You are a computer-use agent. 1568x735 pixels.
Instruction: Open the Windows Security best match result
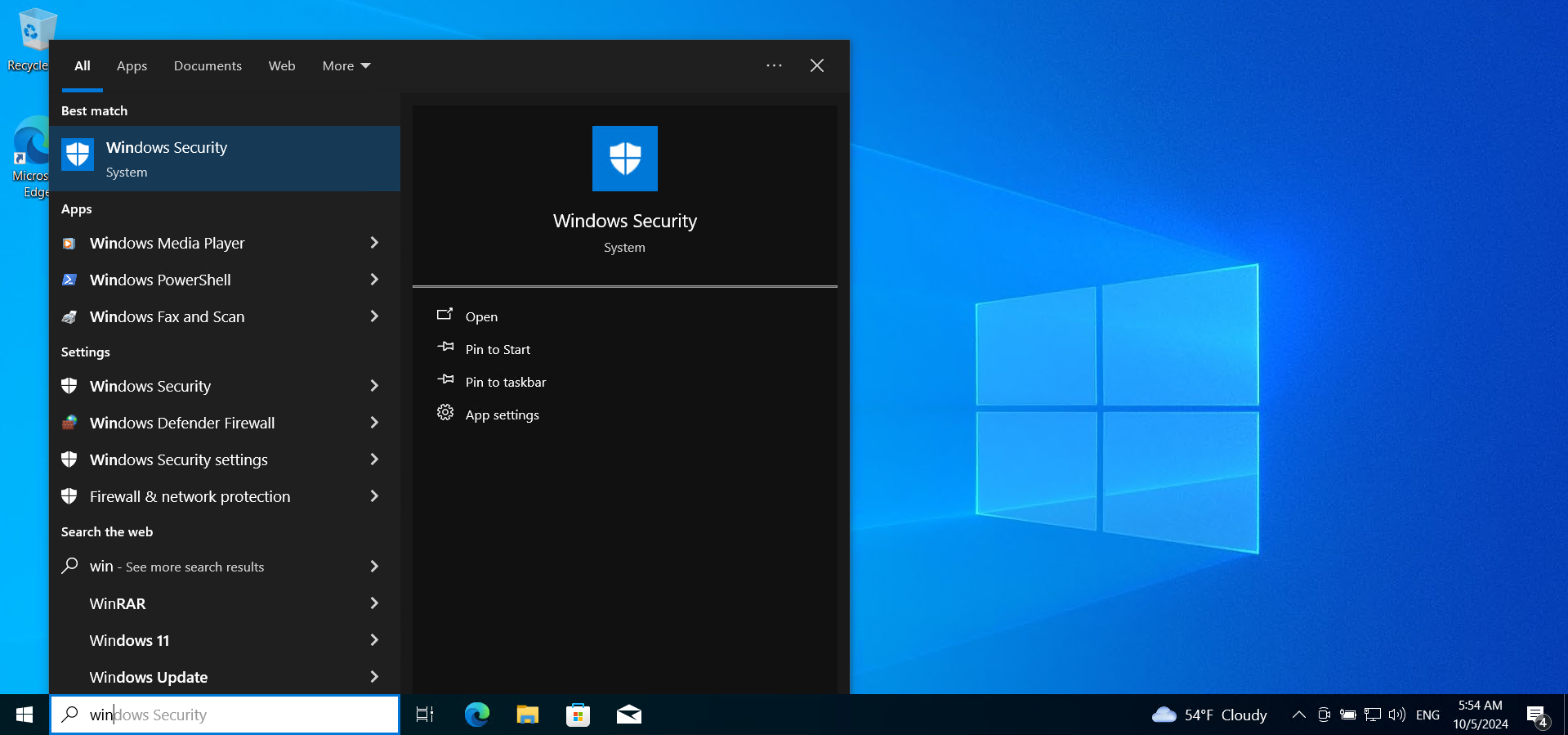[225, 159]
